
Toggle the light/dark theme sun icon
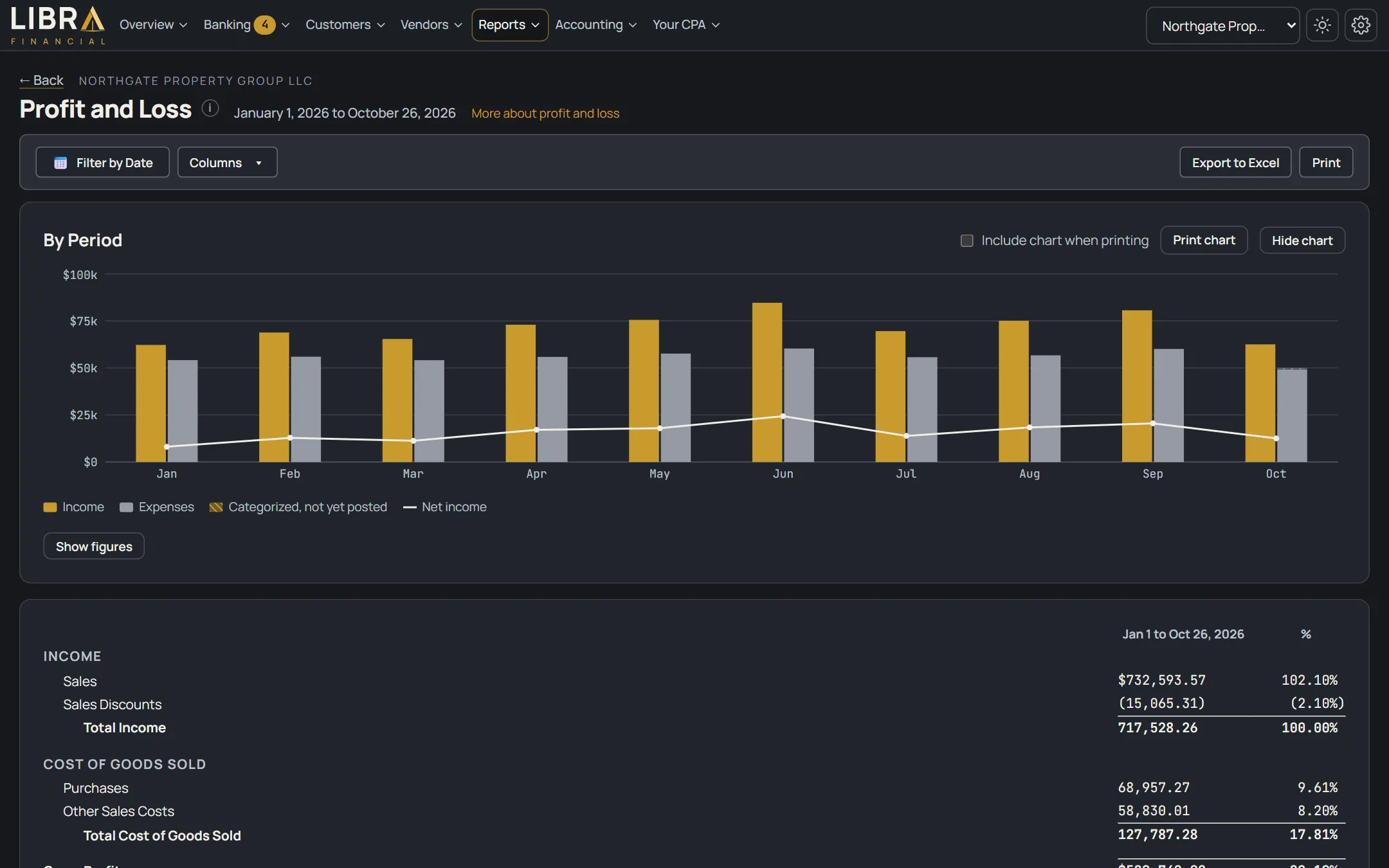click(x=1322, y=25)
